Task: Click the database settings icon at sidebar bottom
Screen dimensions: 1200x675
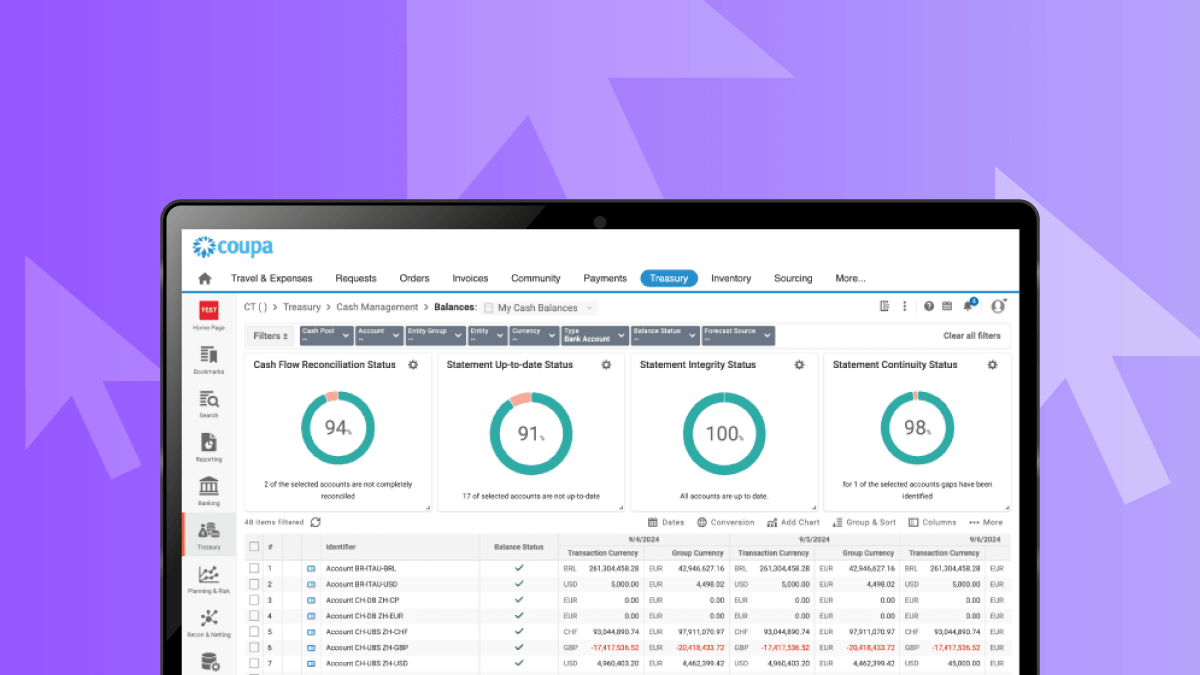Action: (x=210, y=662)
